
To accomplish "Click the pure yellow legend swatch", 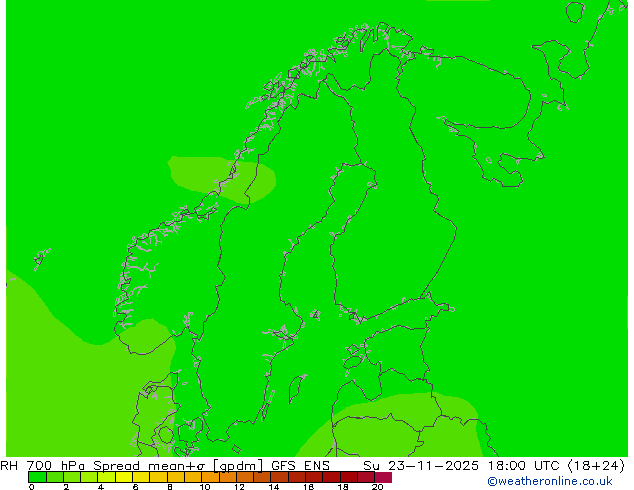I will tap(124, 477).
